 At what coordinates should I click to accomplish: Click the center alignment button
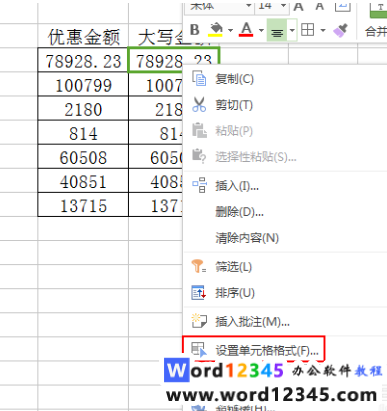coord(277,31)
